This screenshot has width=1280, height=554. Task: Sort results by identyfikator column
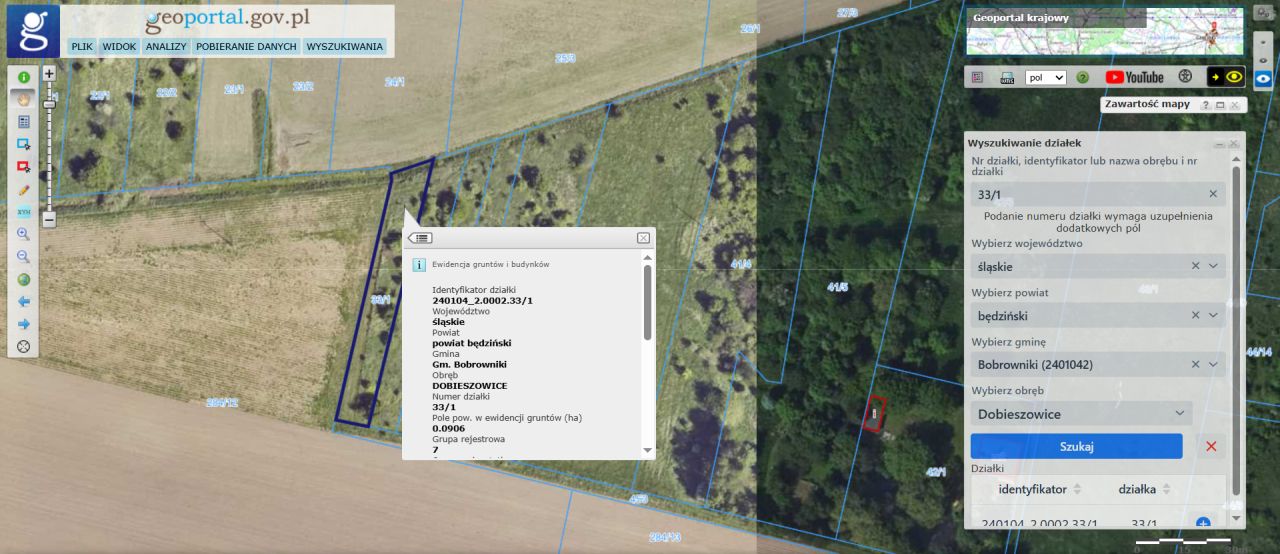pos(1040,489)
